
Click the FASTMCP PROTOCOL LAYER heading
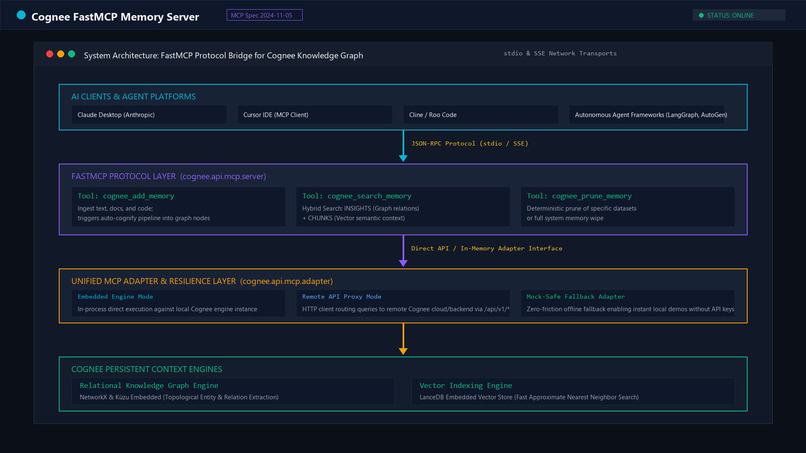tap(169, 176)
